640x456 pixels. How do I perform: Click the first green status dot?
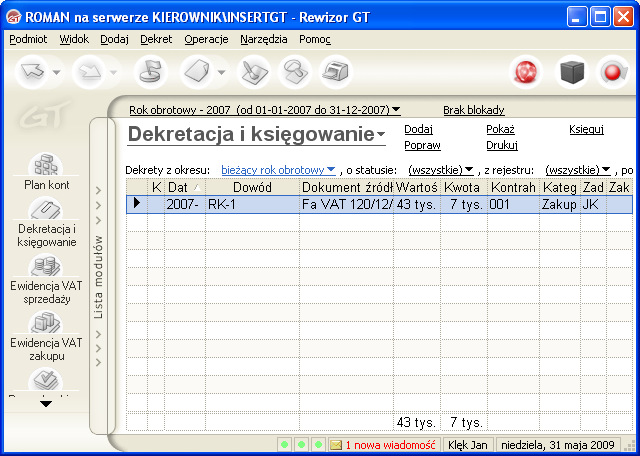285,444
